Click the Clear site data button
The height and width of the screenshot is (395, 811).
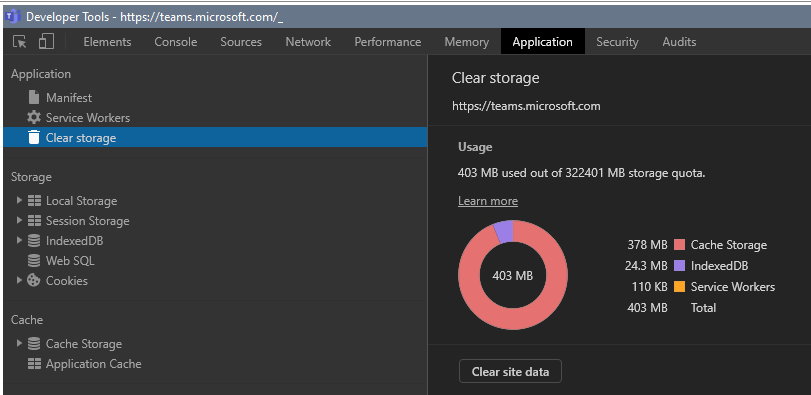tap(510, 372)
